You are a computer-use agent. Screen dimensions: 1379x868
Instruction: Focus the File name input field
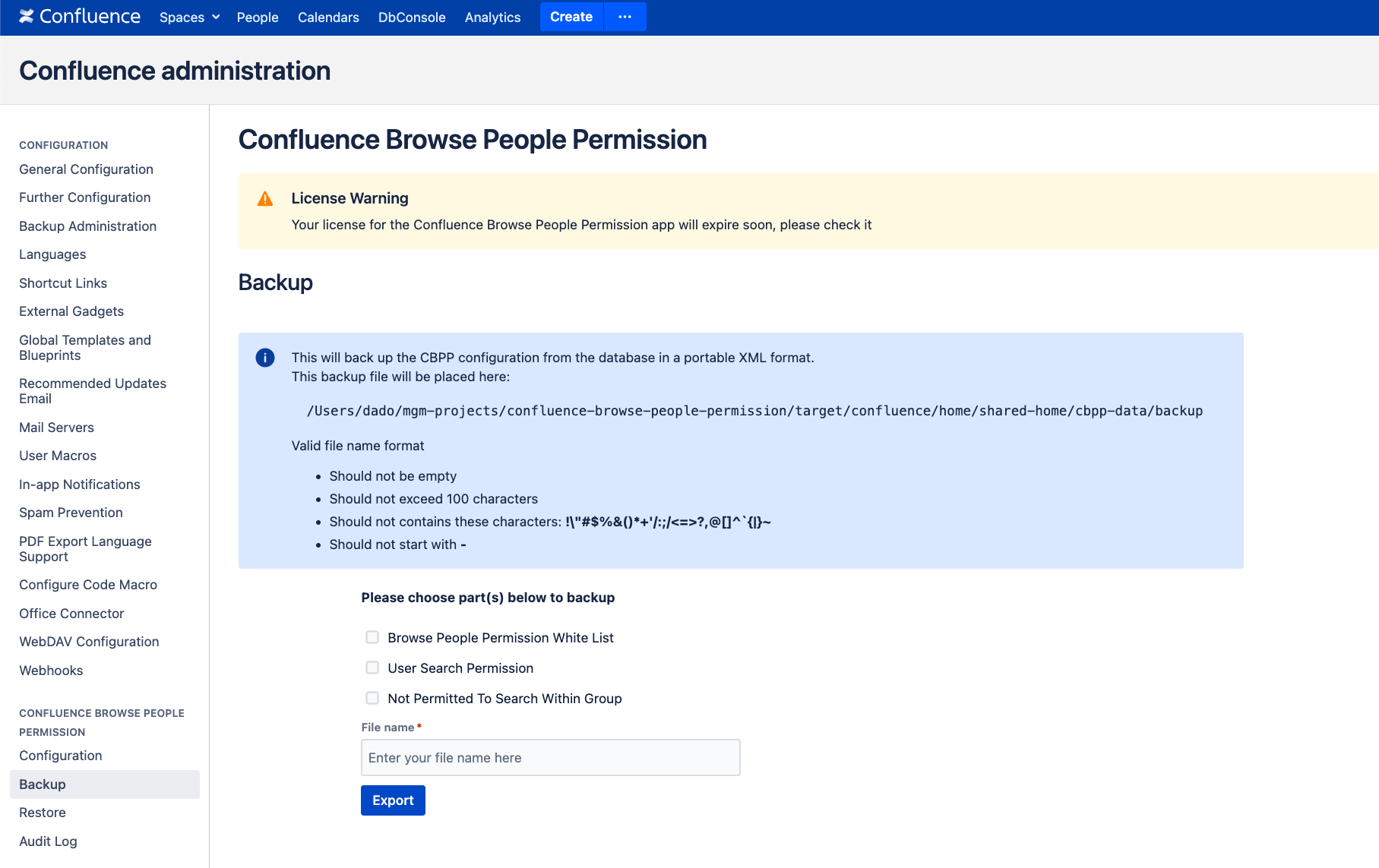[x=550, y=758]
